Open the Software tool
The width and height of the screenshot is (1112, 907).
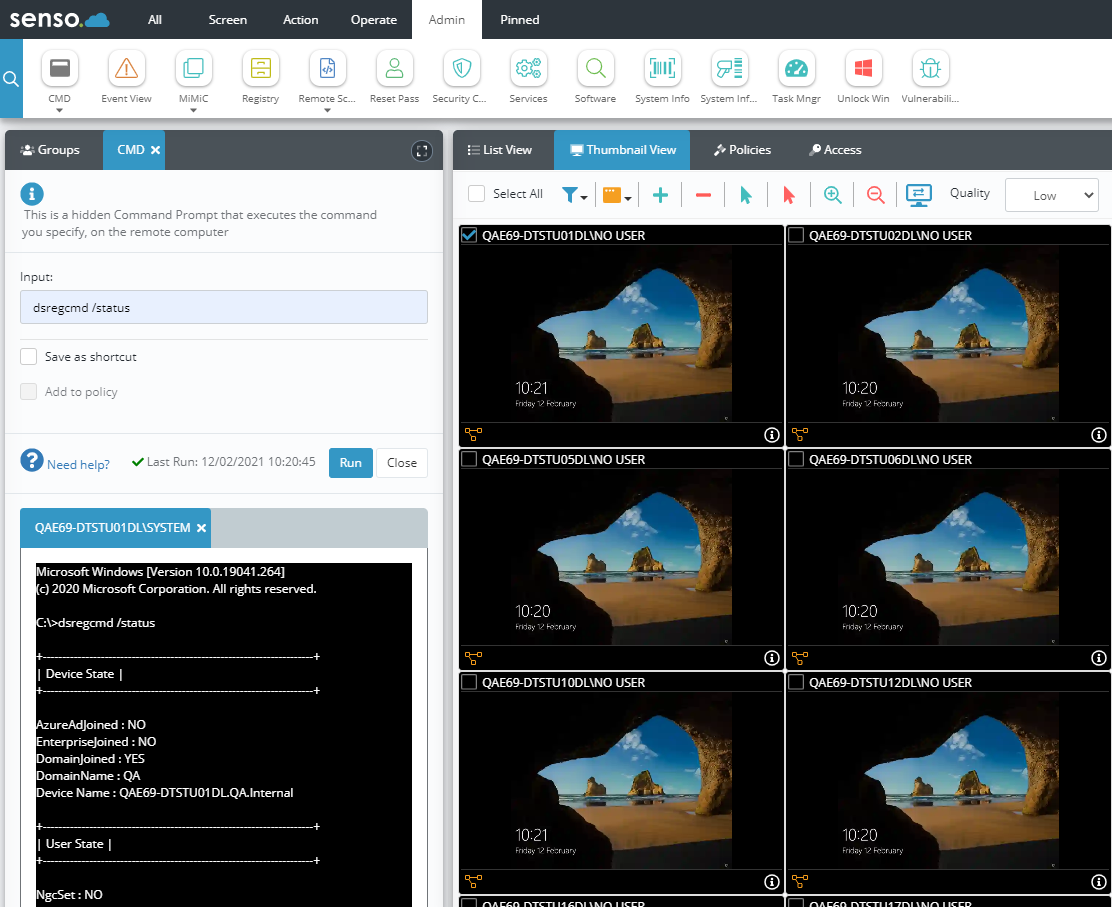point(595,69)
